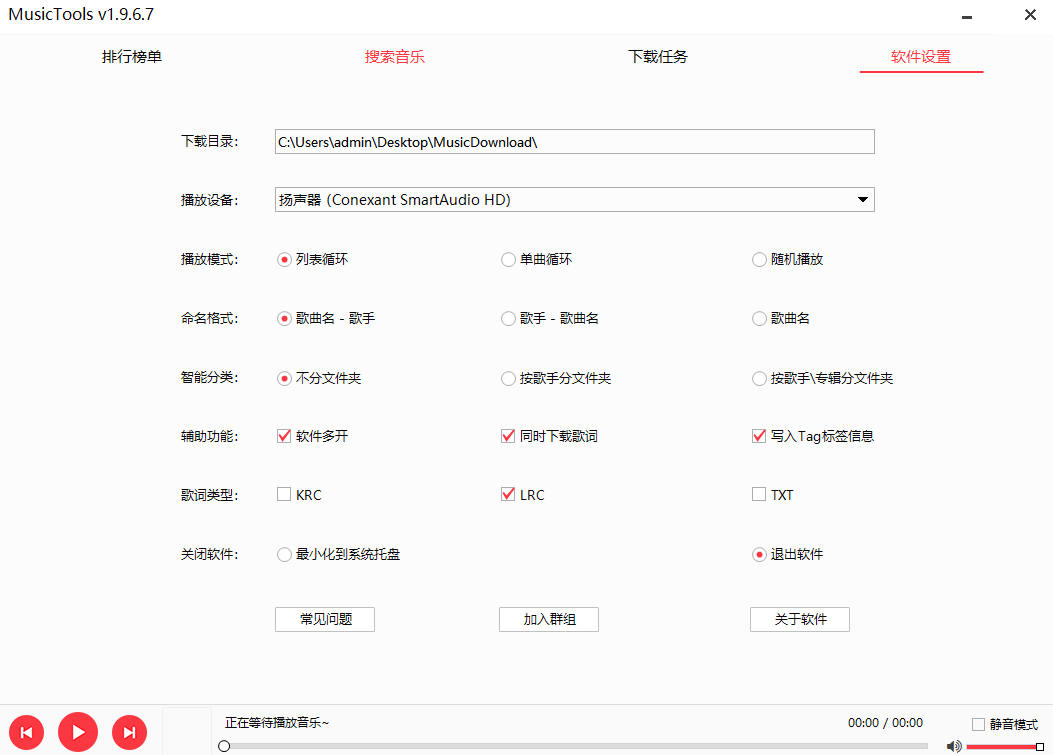Enable the 单曲循环 playback mode
Image resolution: width=1053 pixels, height=755 pixels.
(x=508, y=258)
